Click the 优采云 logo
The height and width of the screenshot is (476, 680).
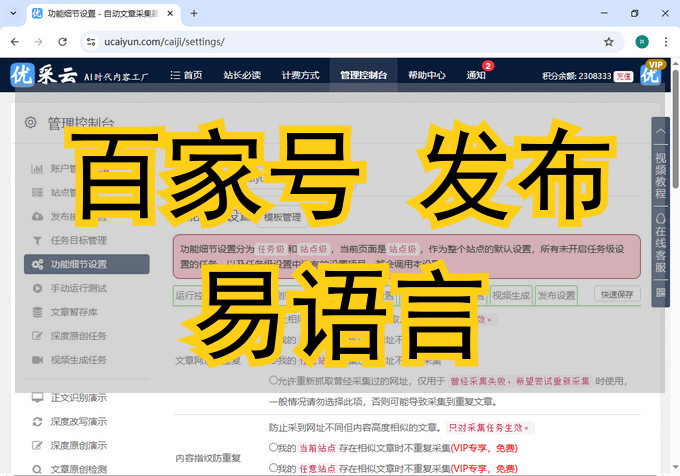pos(79,75)
